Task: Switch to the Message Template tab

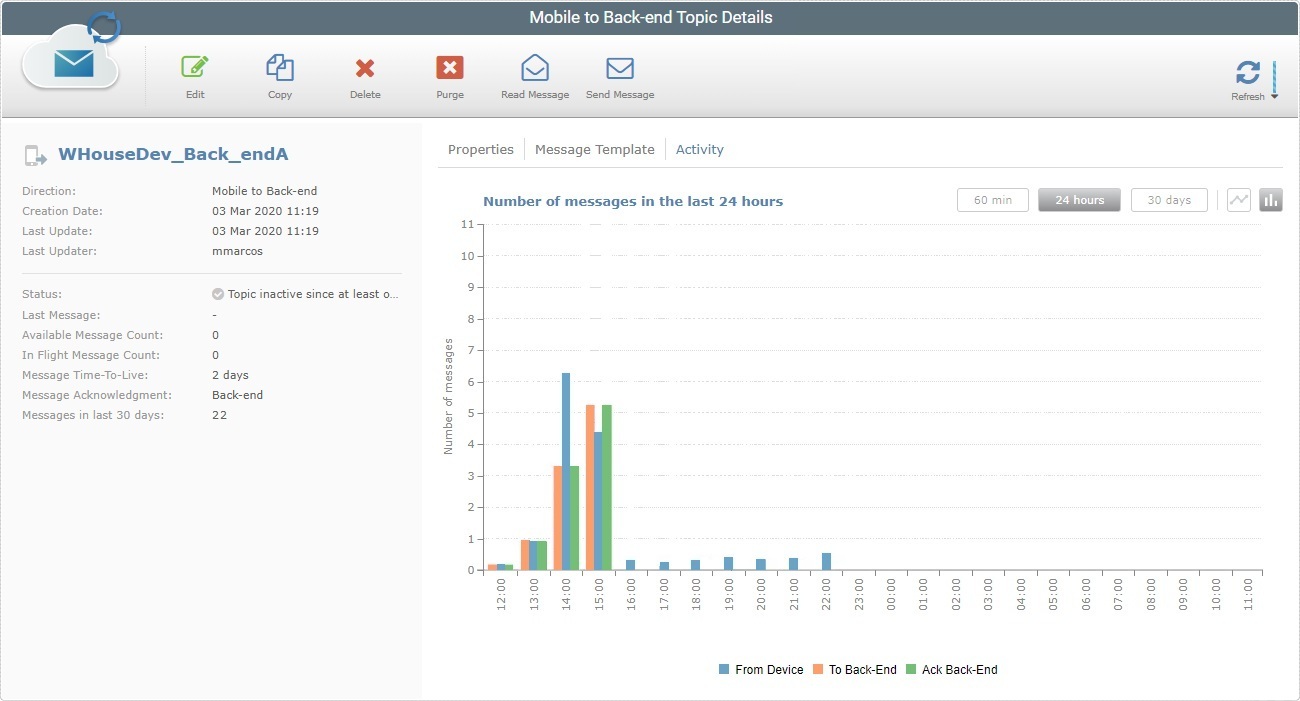Action: tap(595, 149)
